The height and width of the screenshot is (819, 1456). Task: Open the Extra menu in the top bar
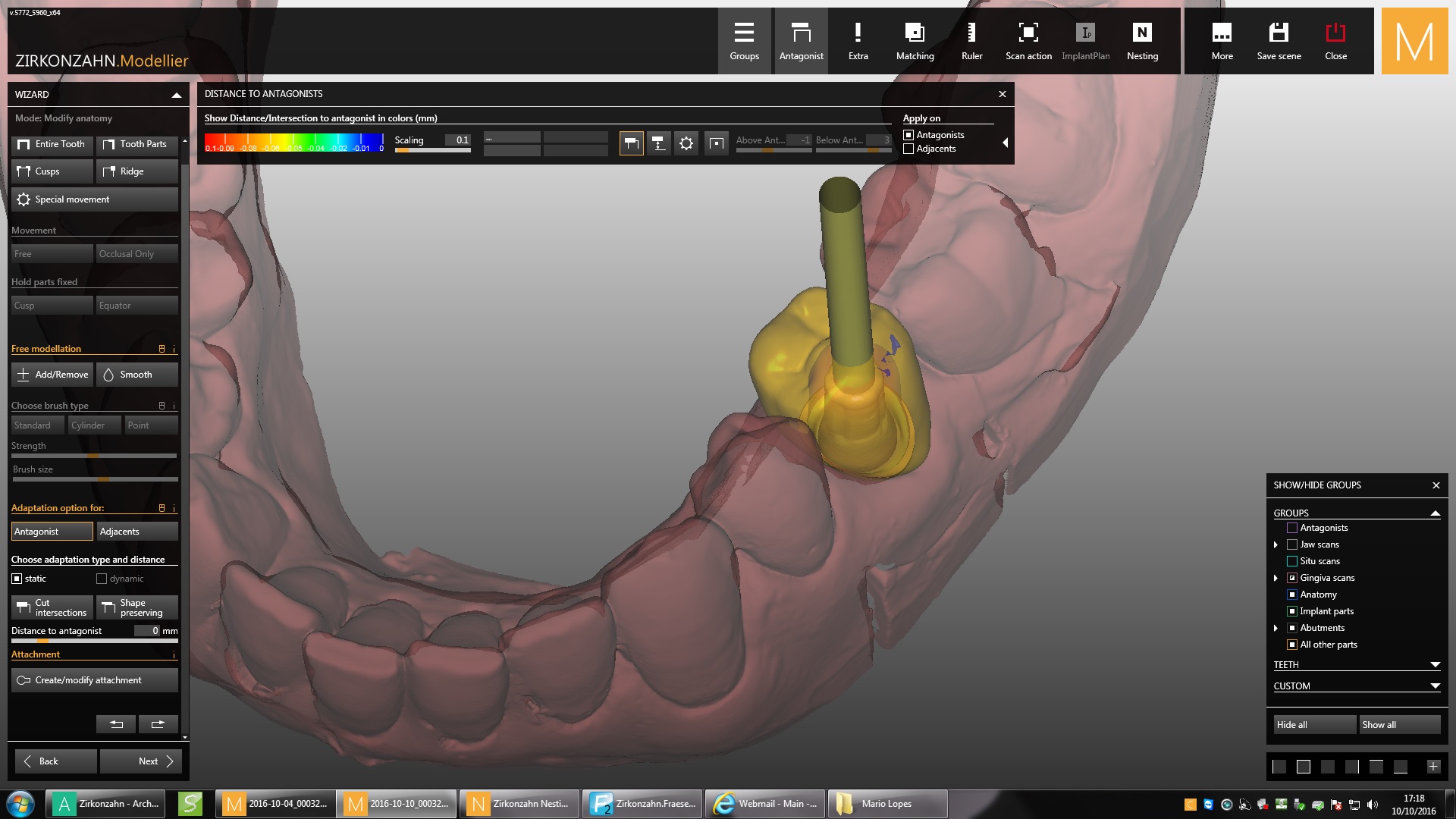[x=858, y=41]
